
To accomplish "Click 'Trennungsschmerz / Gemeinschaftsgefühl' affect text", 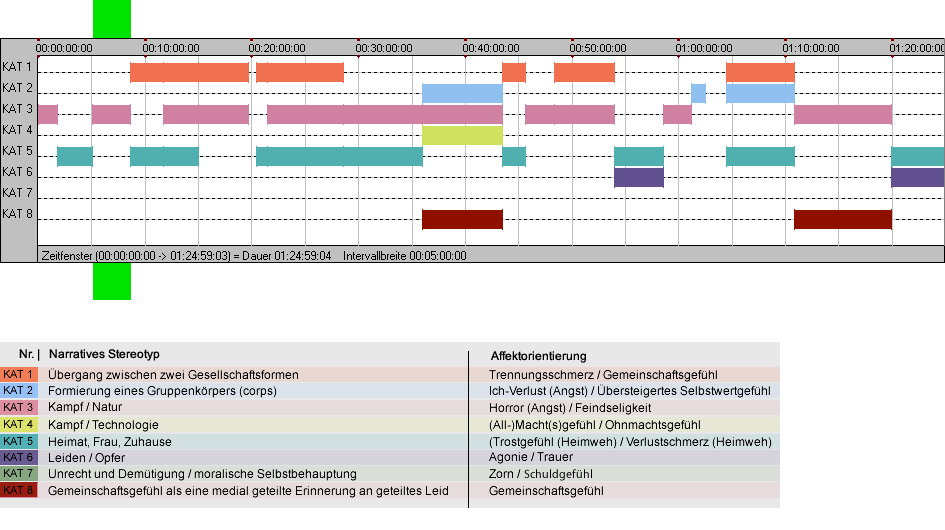I will [x=603, y=374].
